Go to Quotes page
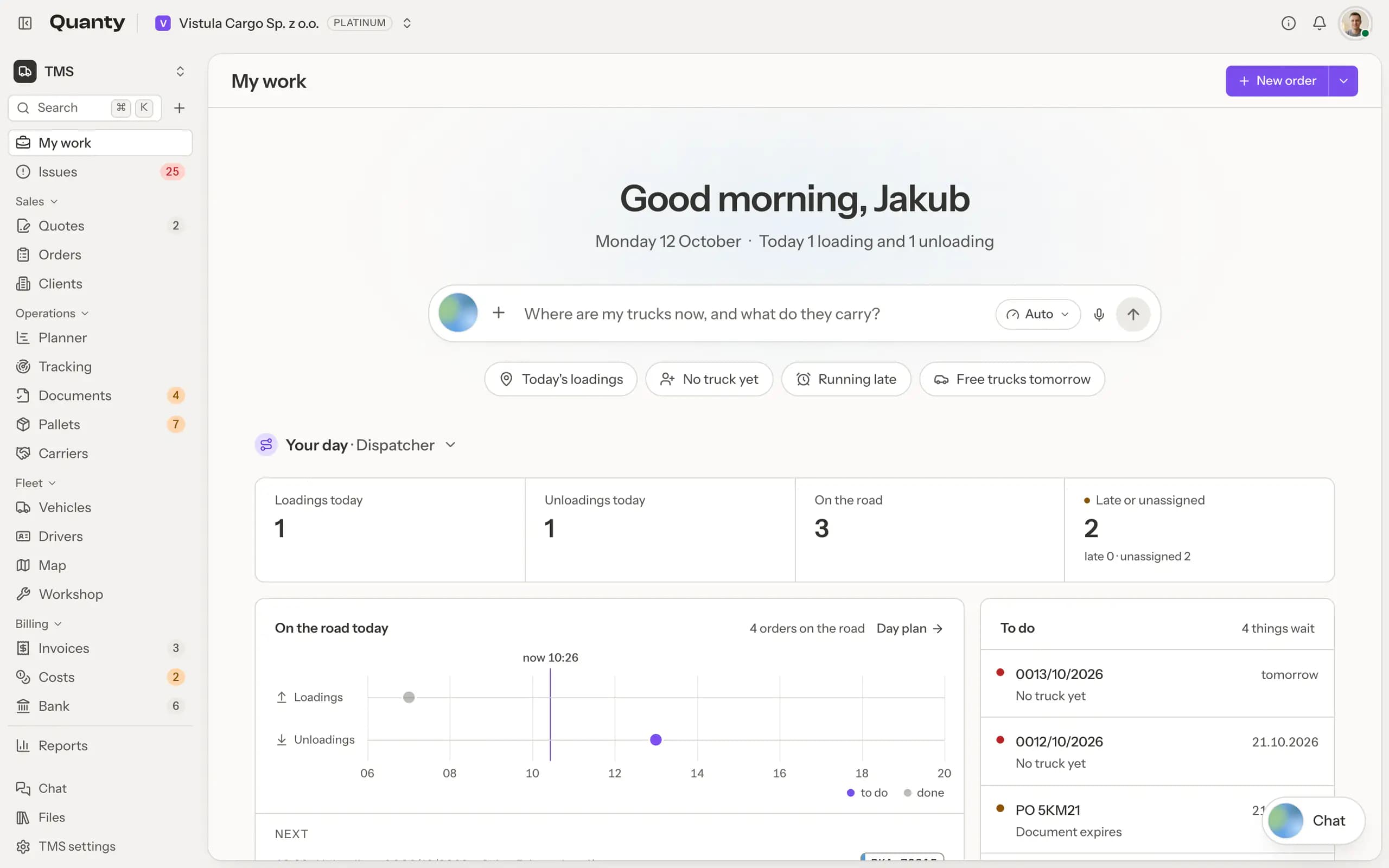 click(x=100, y=226)
